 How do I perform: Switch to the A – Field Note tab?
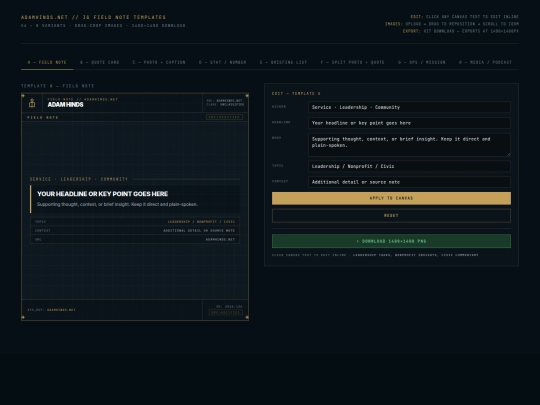(x=47, y=62)
